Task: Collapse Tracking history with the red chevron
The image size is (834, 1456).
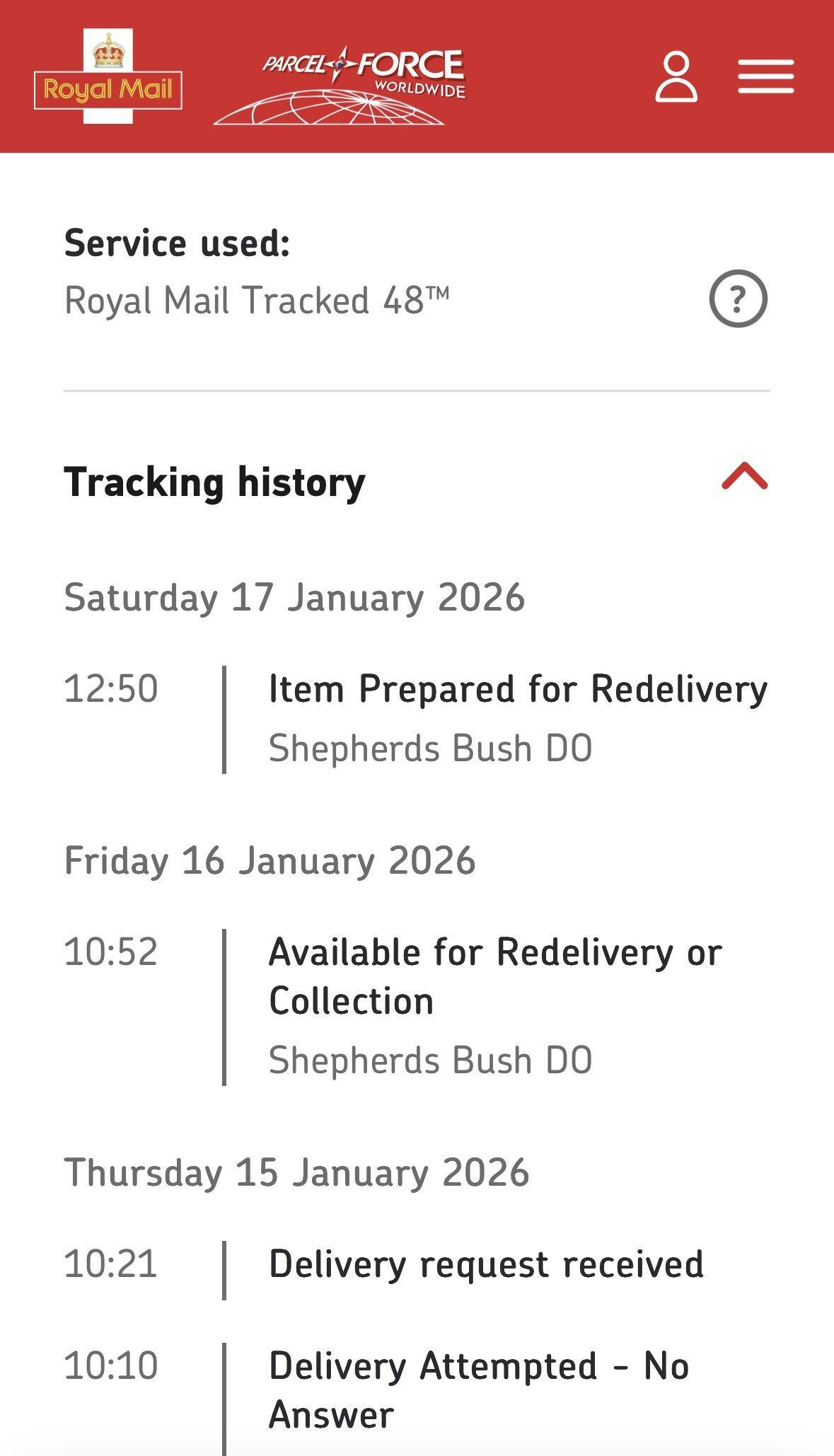Action: coord(744,477)
